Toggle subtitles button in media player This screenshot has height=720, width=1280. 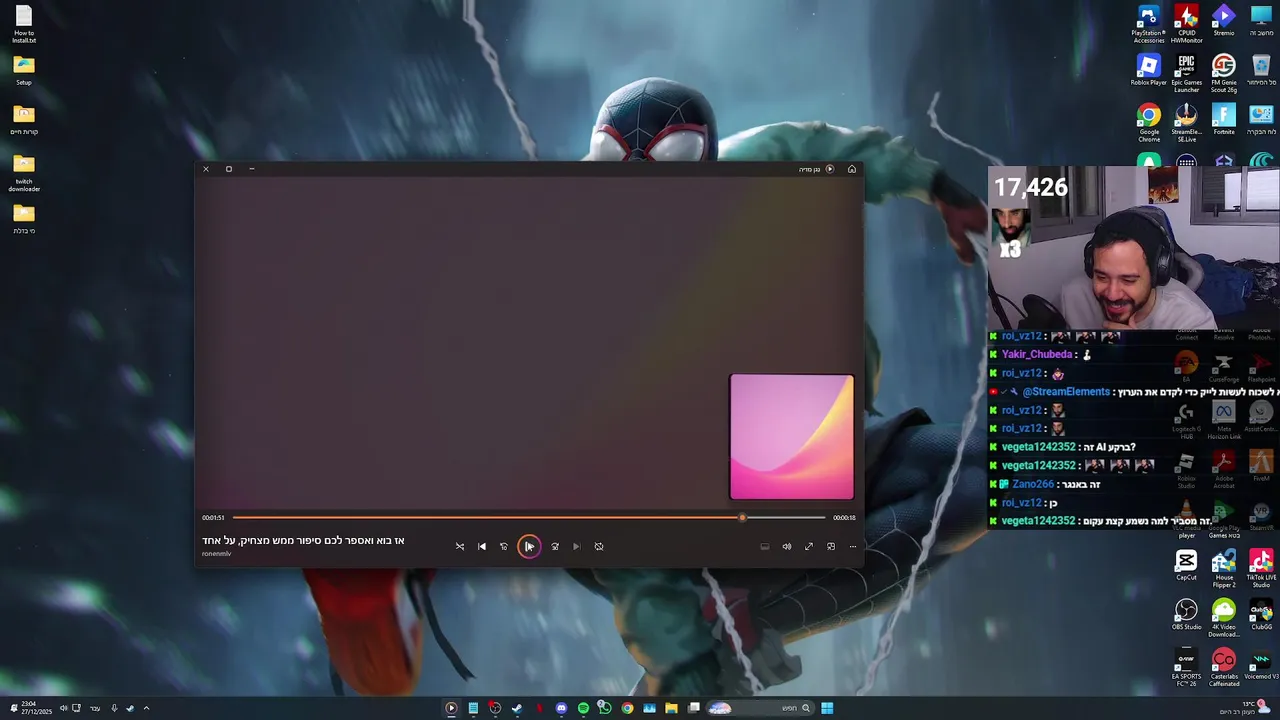[x=765, y=546]
